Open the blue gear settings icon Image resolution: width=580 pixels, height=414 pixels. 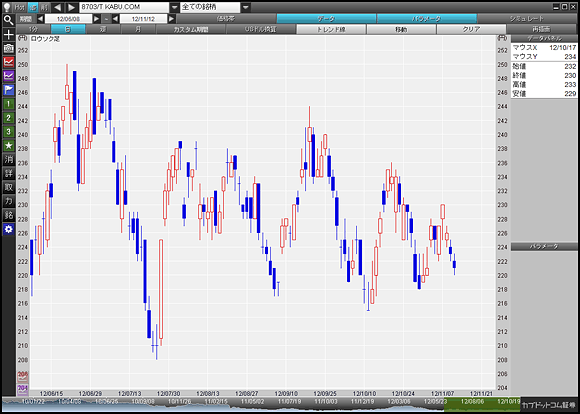[9, 229]
